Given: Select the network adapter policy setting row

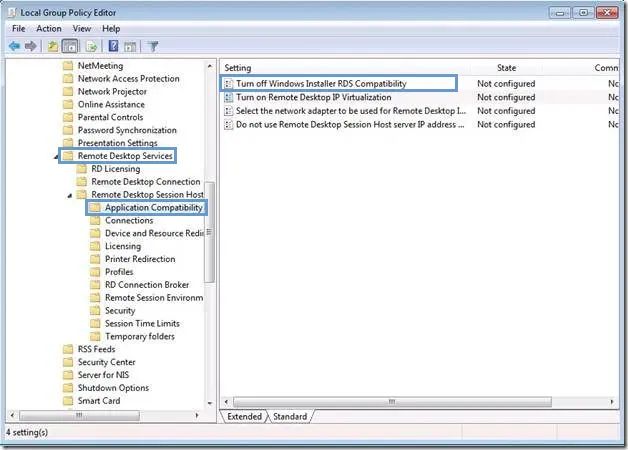Looking at the screenshot, I should pos(351,111).
